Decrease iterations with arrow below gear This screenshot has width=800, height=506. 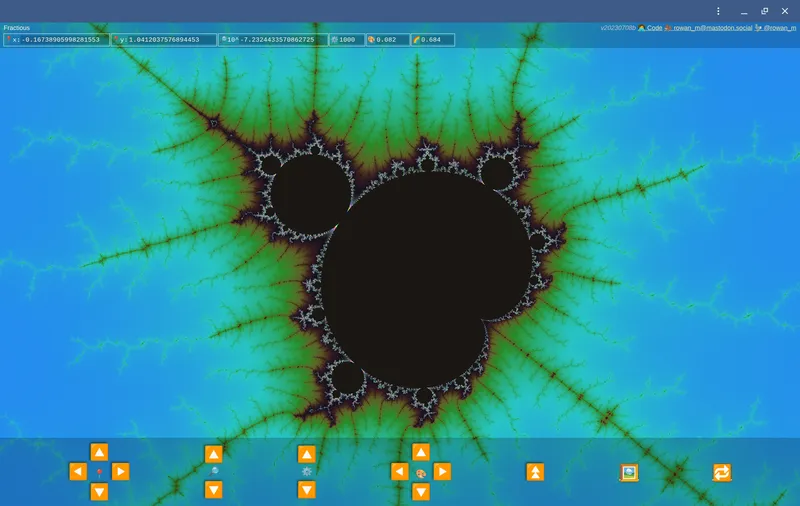point(307,489)
